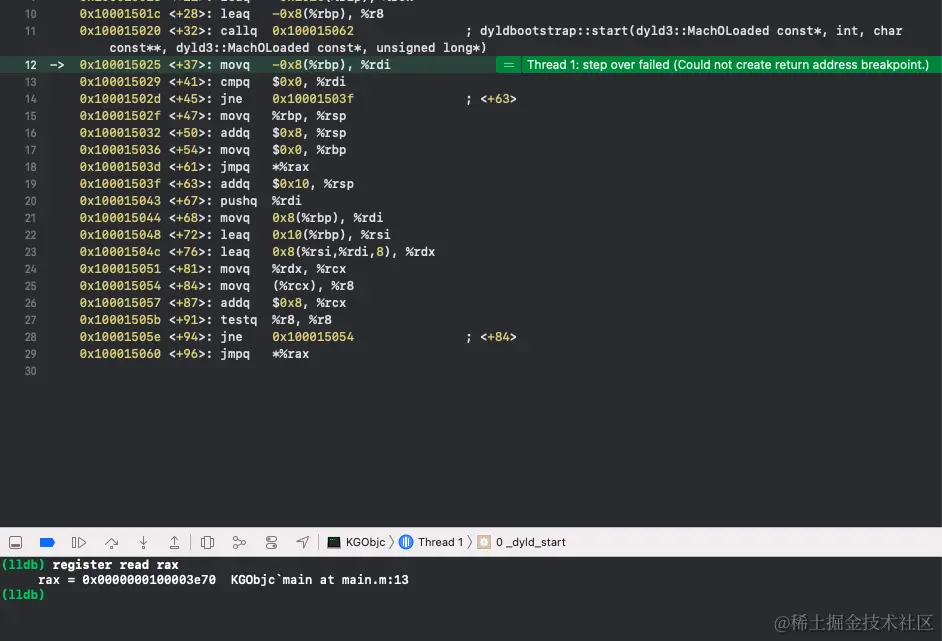942x641 pixels.
Task: Click the address 0x10001501c on line 10
Action: (120, 14)
